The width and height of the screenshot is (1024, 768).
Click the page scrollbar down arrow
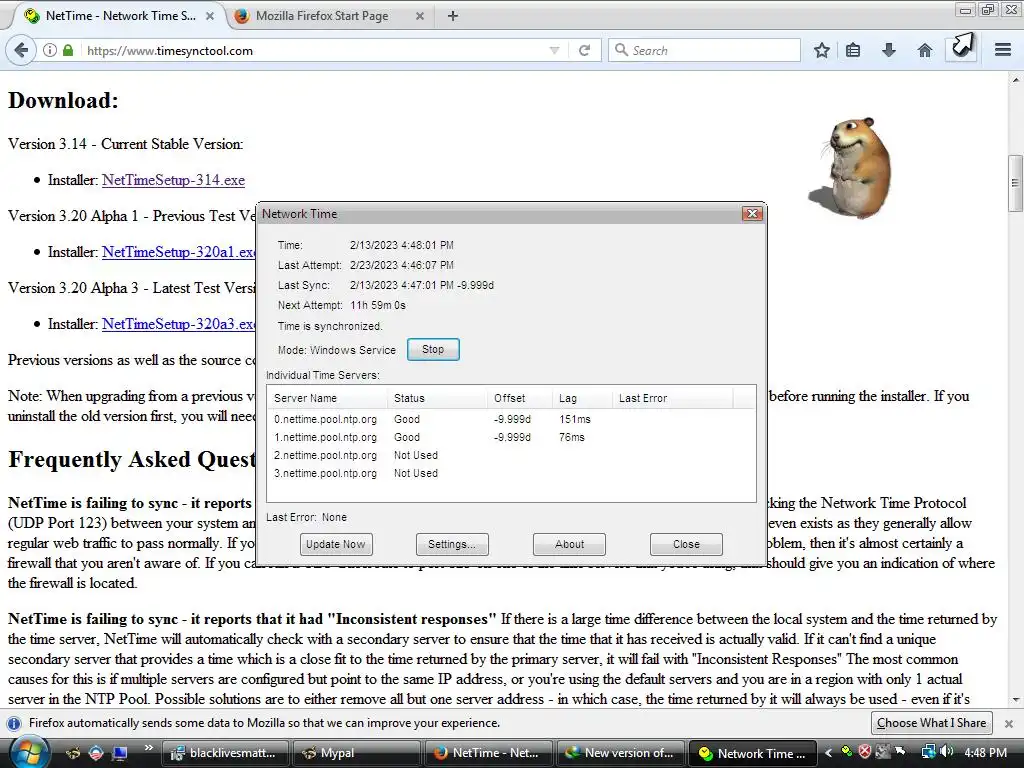[x=1016, y=700]
